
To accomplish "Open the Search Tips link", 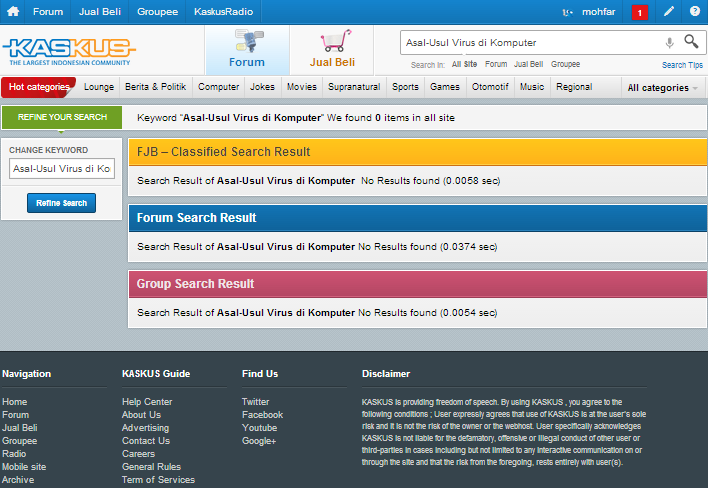I will 682,65.
